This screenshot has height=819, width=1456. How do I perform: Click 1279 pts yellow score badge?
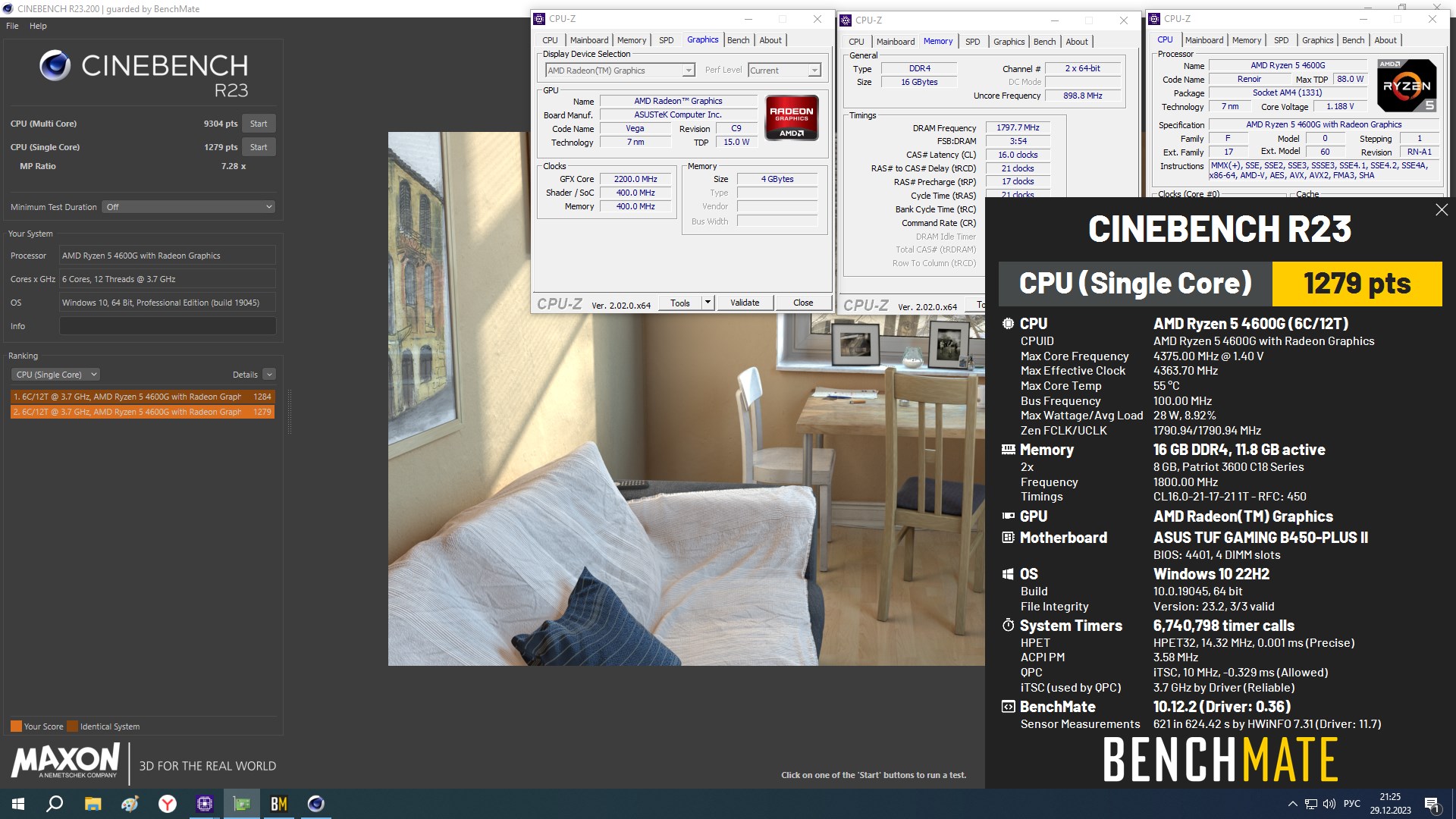pyautogui.click(x=1357, y=284)
